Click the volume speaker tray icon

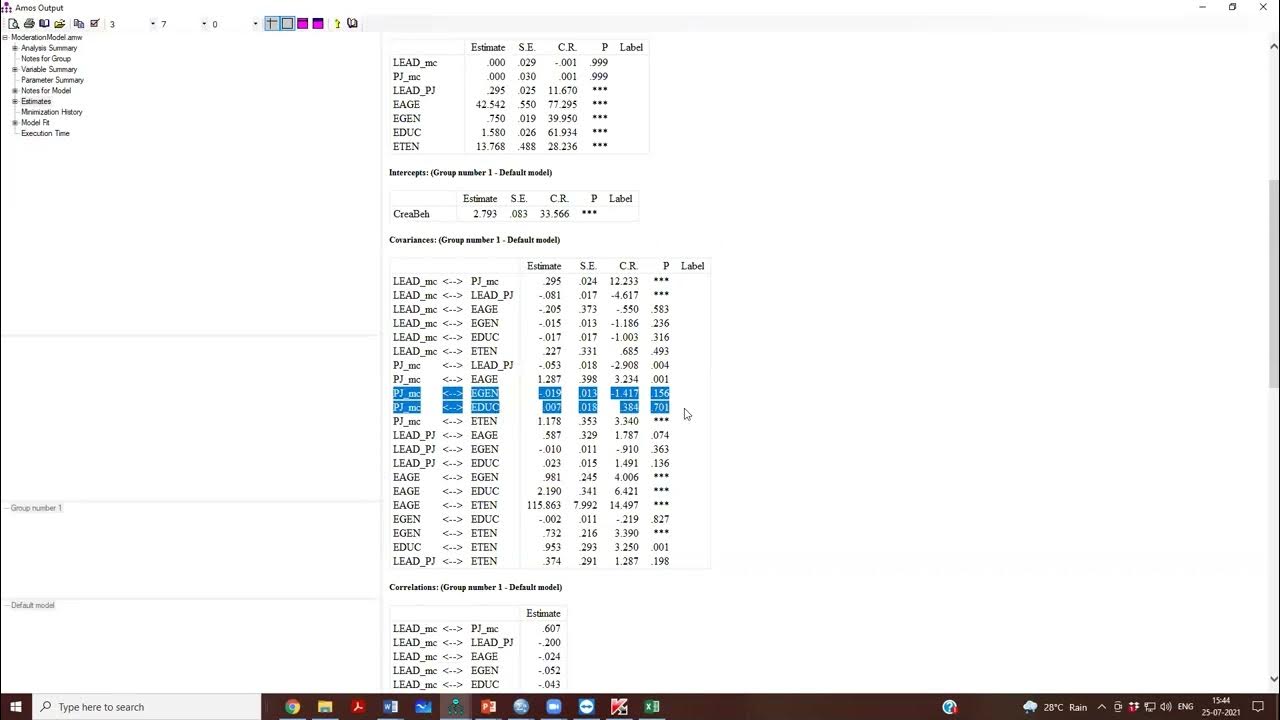tap(1166, 707)
